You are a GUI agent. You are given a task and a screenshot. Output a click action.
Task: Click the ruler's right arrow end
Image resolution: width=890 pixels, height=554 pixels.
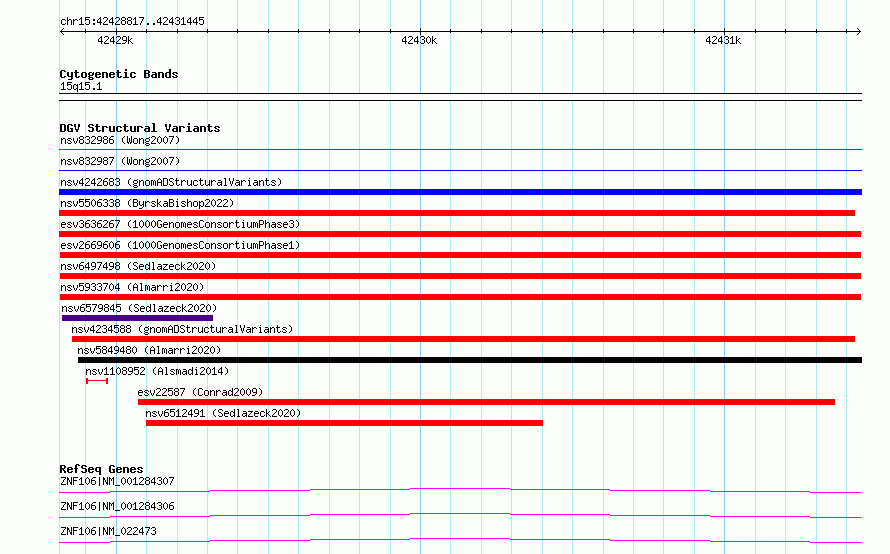point(859,32)
